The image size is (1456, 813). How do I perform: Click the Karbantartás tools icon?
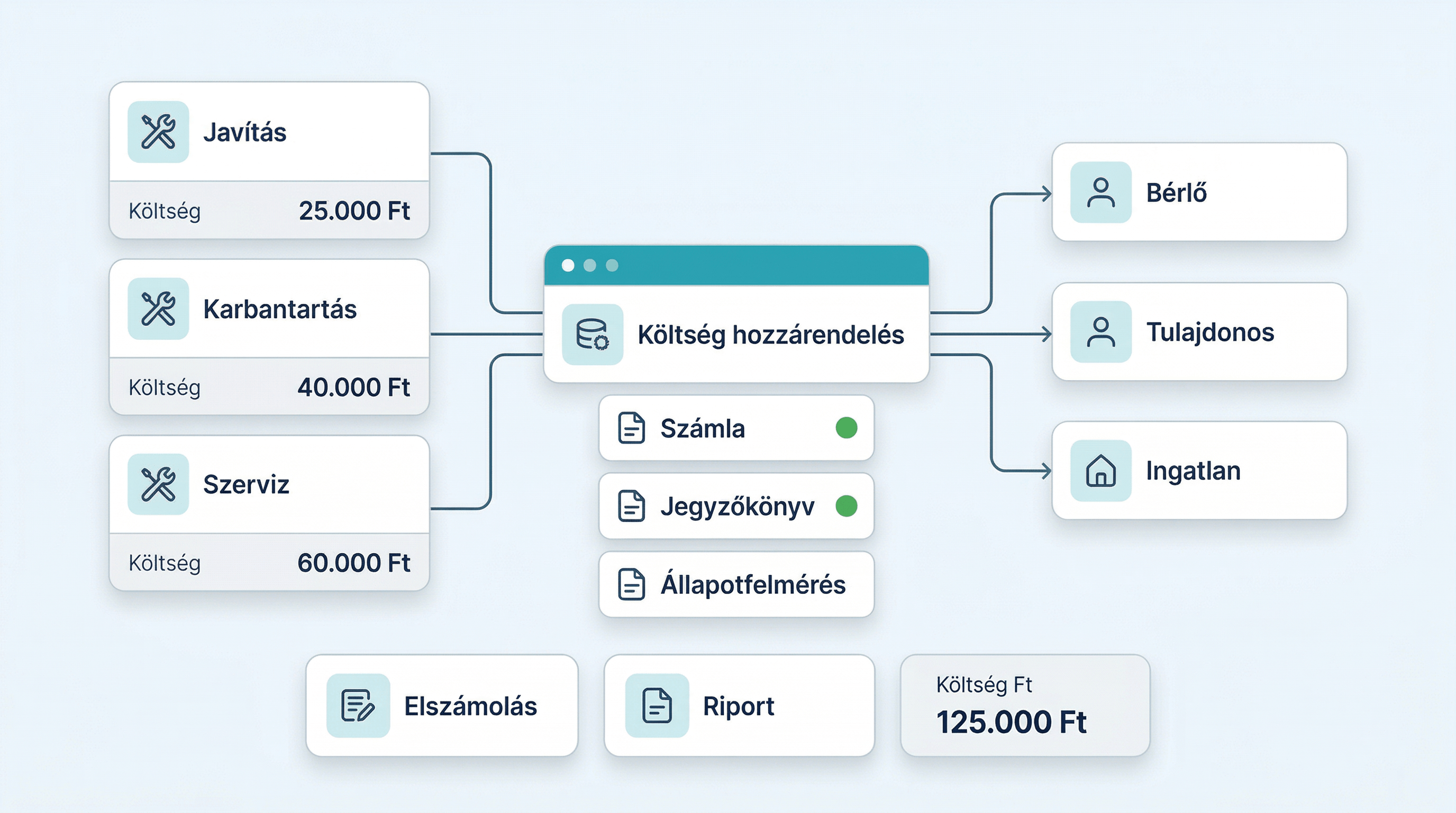point(158,309)
